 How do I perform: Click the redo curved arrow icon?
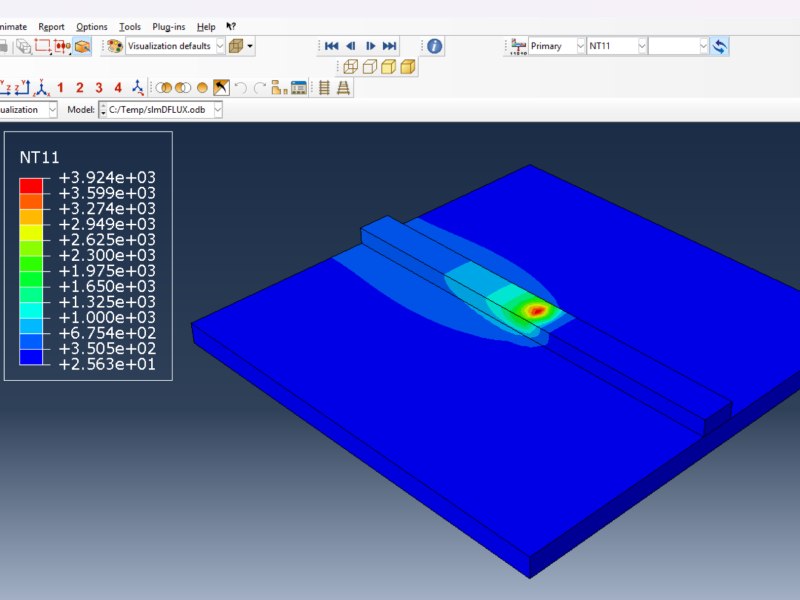coord(260,88)
